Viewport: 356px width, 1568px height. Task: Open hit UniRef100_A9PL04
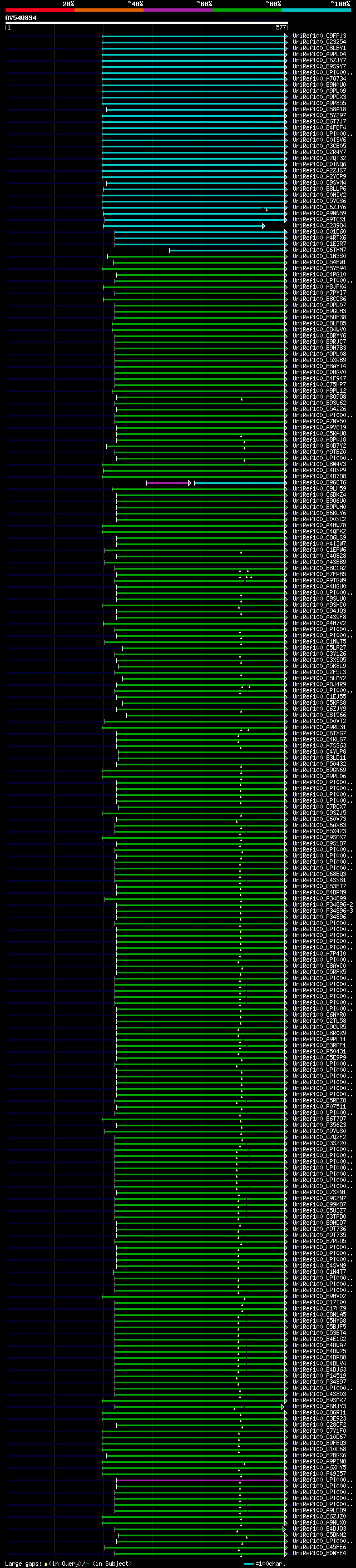pyautogui.click(x=319, y=54)
